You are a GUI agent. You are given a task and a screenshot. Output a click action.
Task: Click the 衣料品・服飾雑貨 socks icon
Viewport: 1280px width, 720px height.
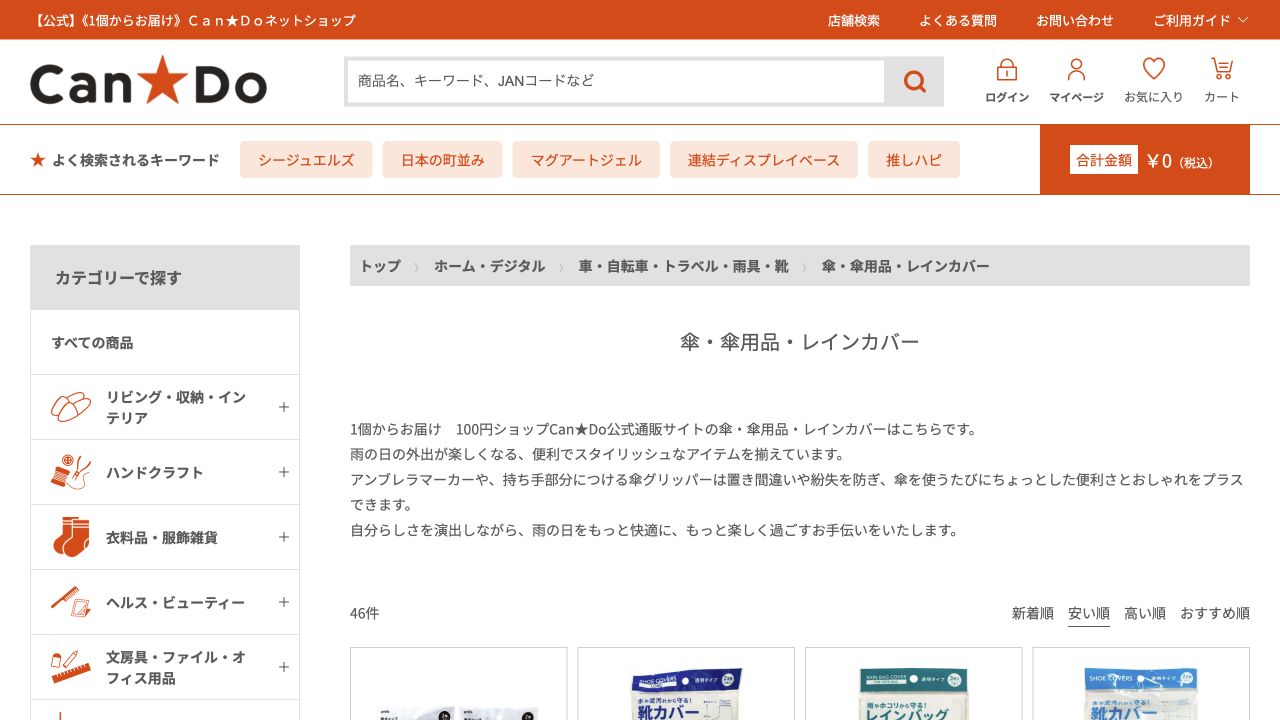71,537
